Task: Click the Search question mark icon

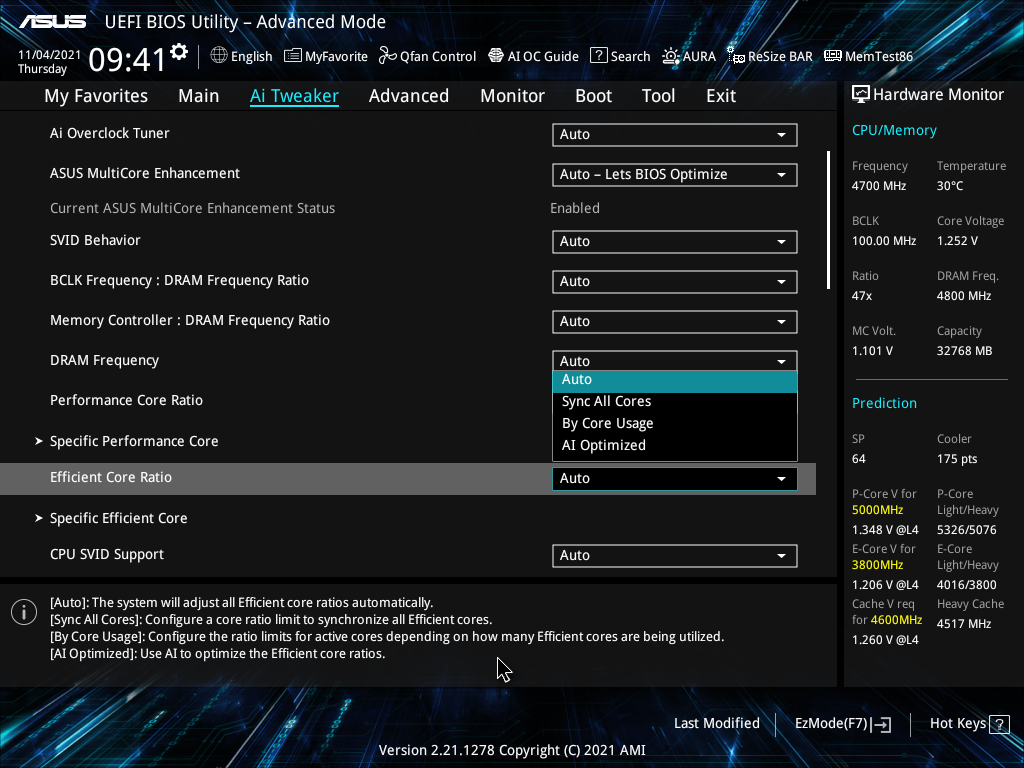Action: pos(598,56)
